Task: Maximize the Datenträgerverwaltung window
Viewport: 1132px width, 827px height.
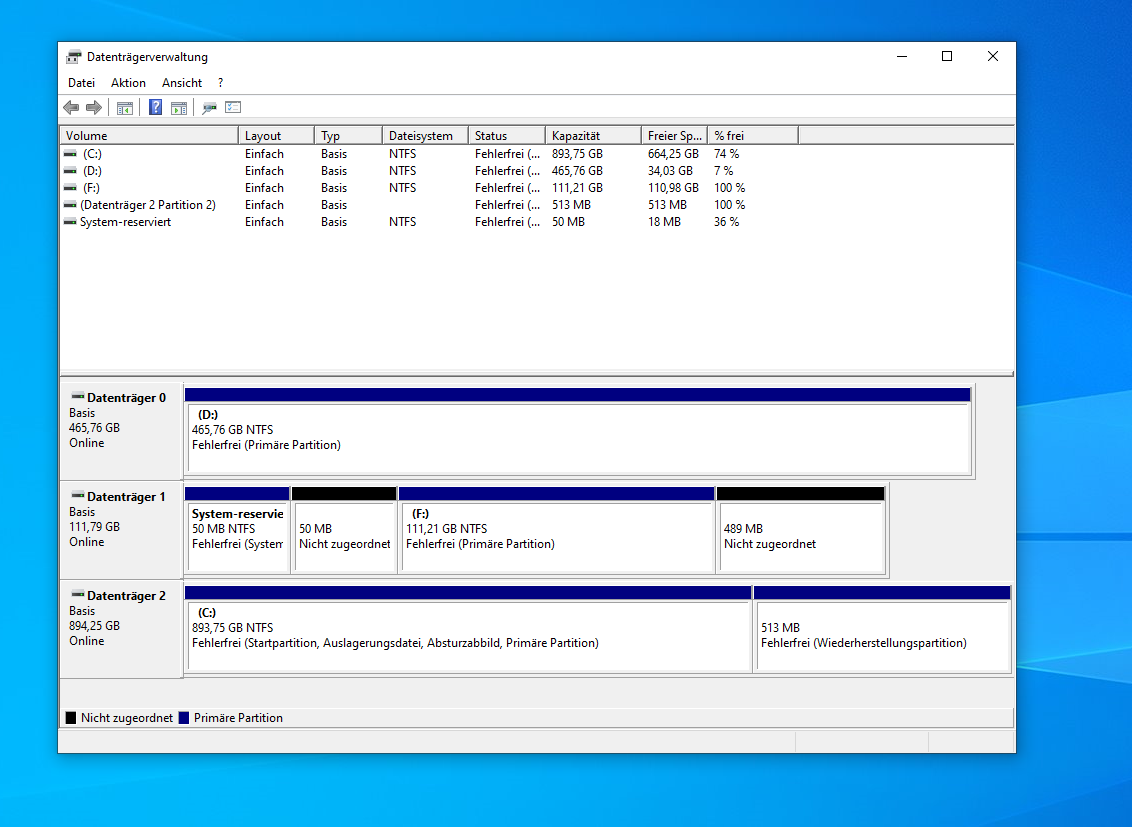Action: [947, 56]
